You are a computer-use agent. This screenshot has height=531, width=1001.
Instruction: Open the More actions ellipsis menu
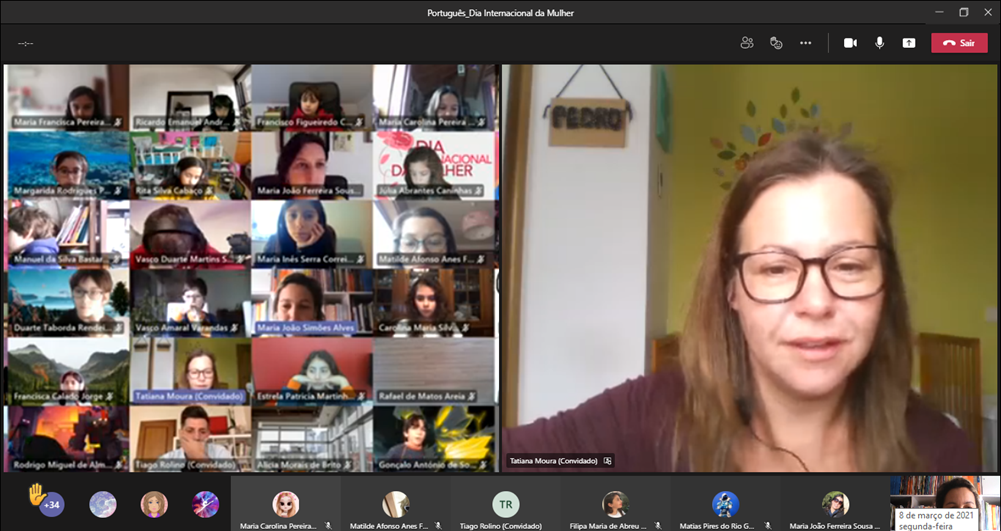tap(805, 43)
